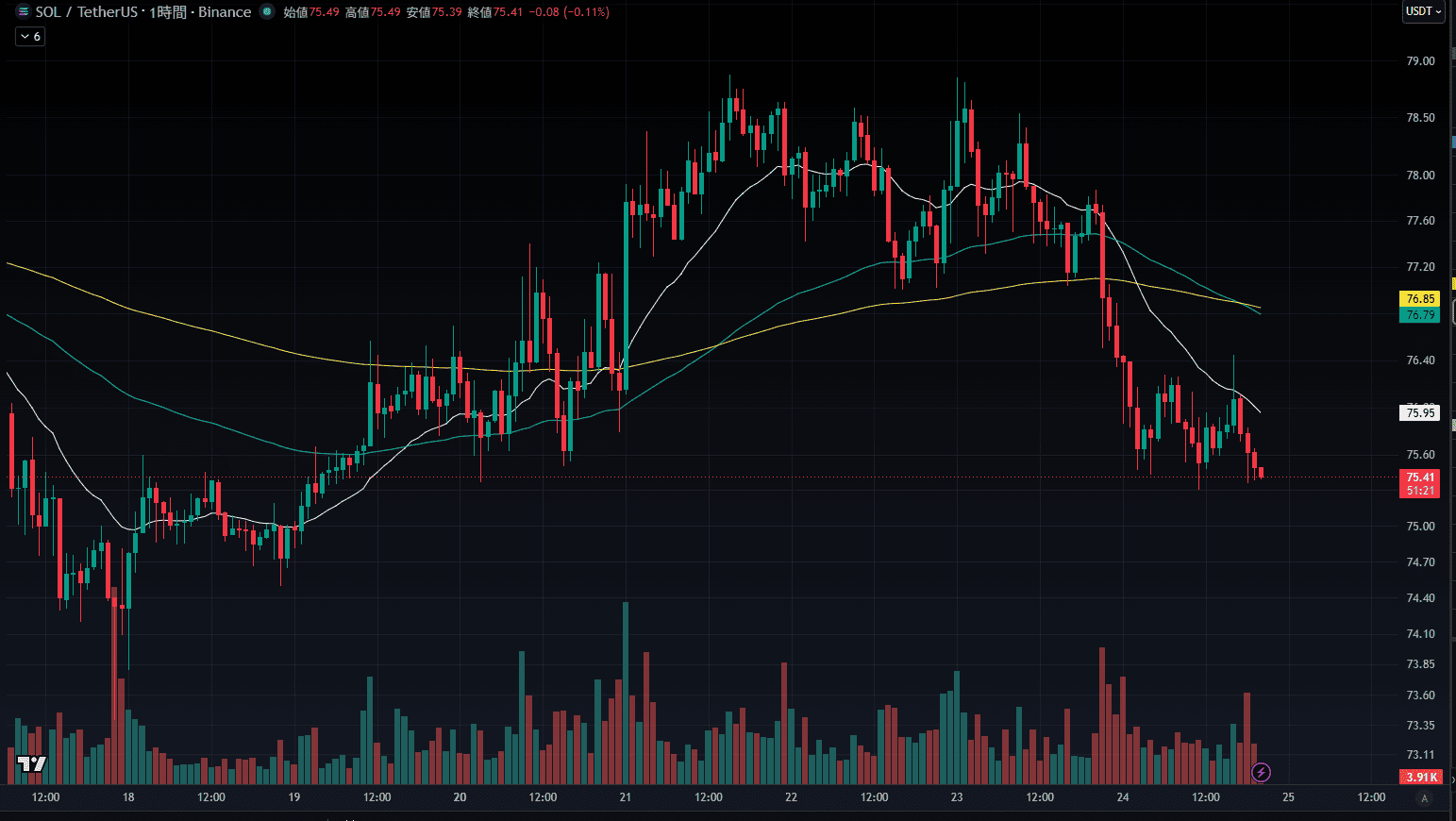Click date 21 on the time axis
This screenshot has height=821, width=1456.
[x=626, y=797]
